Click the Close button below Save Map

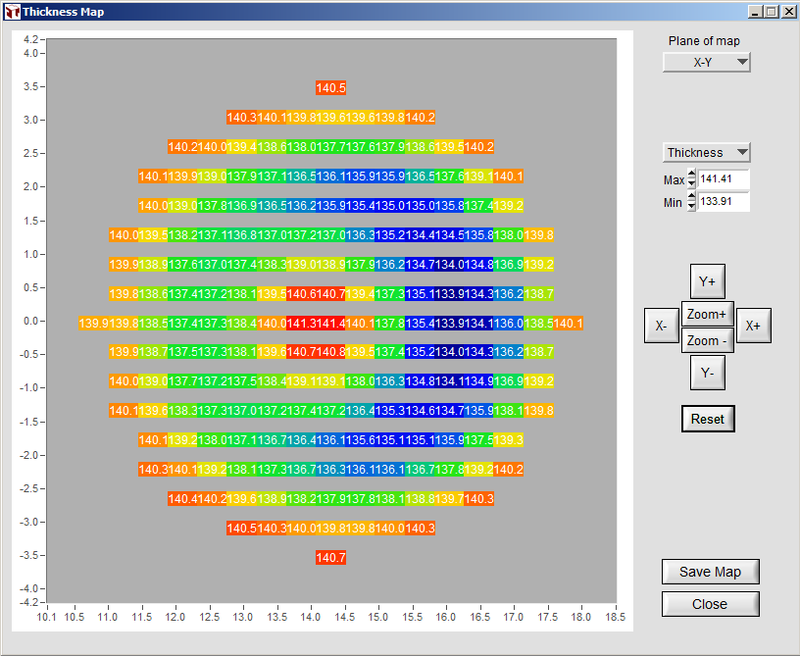[x=710, y=604]
